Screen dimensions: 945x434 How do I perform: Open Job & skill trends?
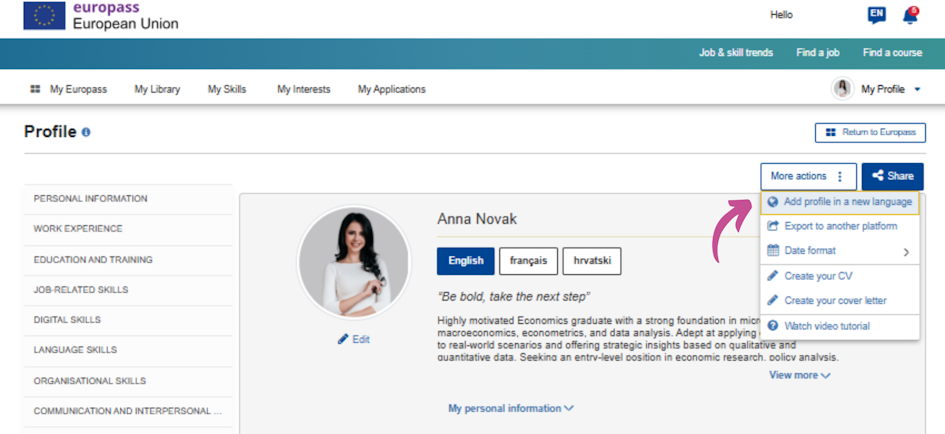[x=736, y=52]
